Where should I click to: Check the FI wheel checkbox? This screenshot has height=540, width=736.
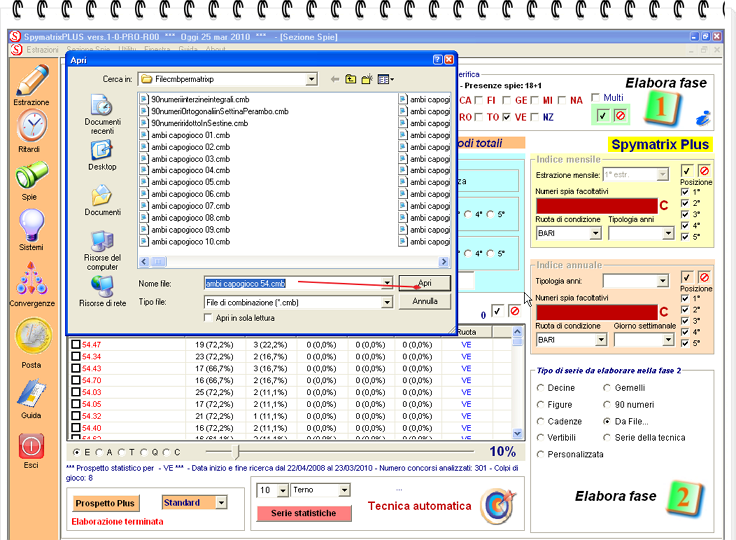pyautogui.click(x=479, y=100)
